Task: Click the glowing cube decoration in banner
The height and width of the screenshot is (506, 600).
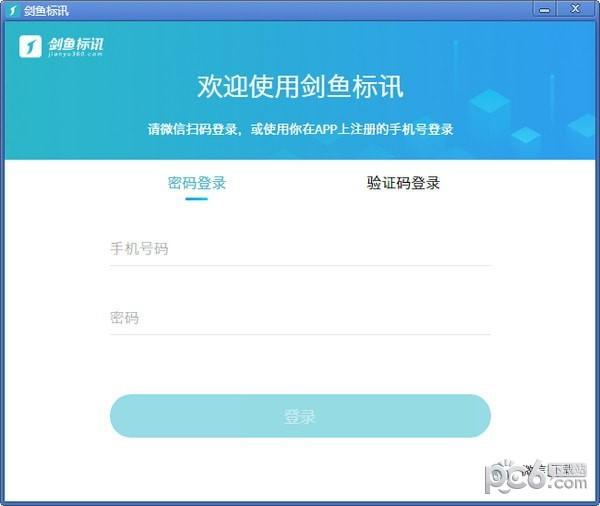Action: [490, 102]
